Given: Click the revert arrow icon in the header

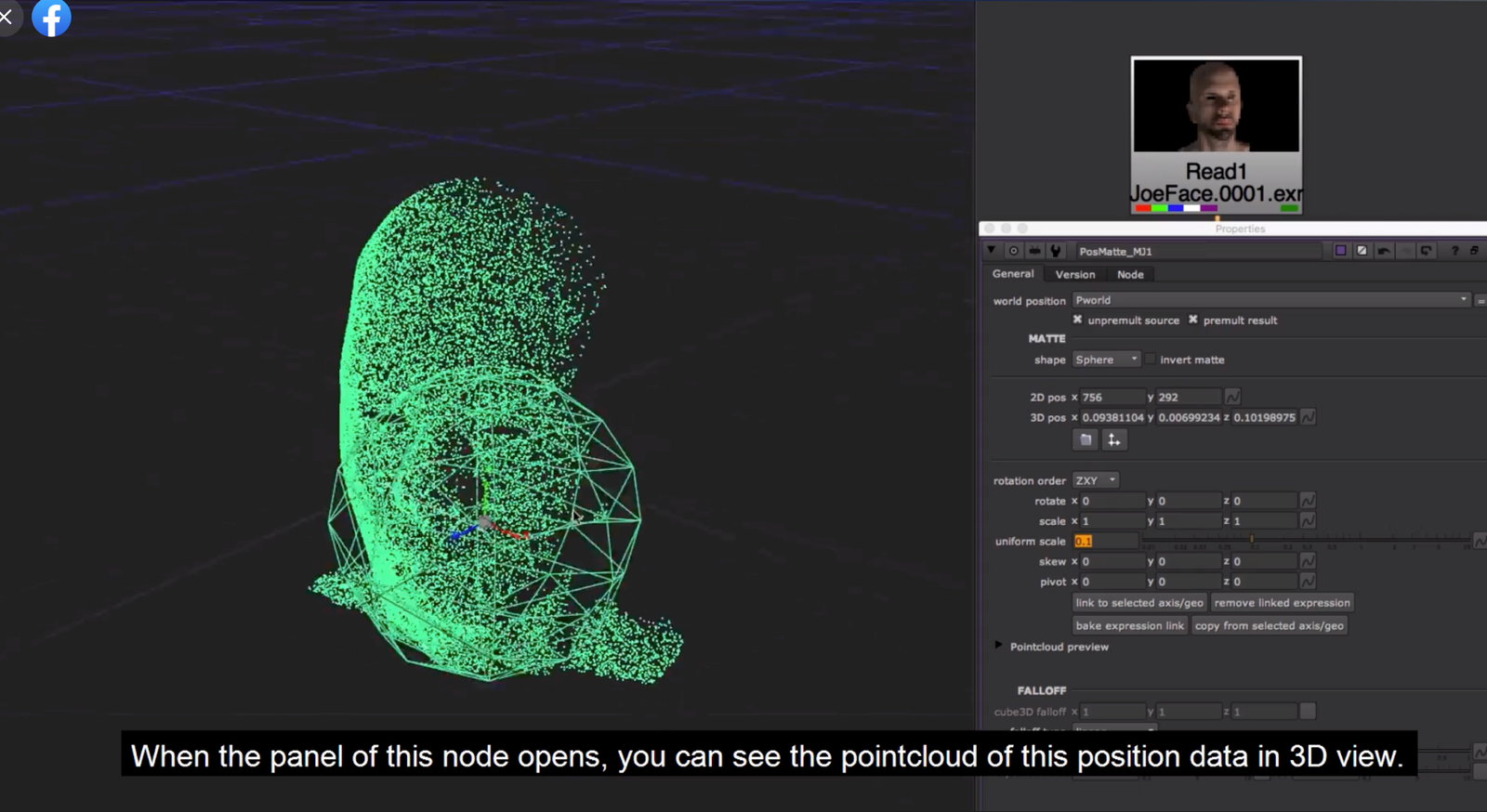Looking at the screenshot, I should 1384,251.
